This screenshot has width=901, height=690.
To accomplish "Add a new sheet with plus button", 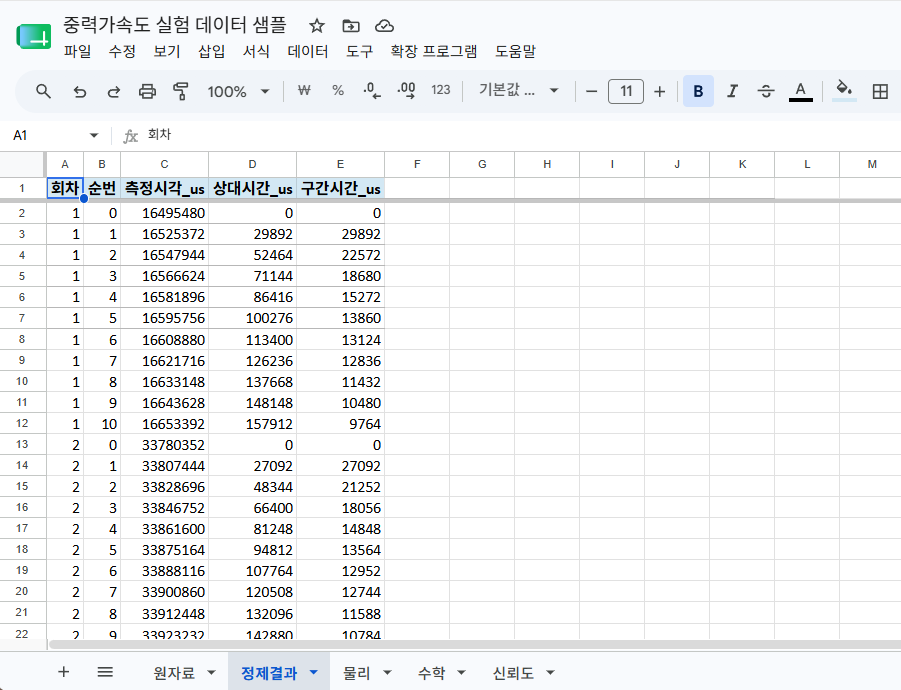I will (x=64, y=672).
